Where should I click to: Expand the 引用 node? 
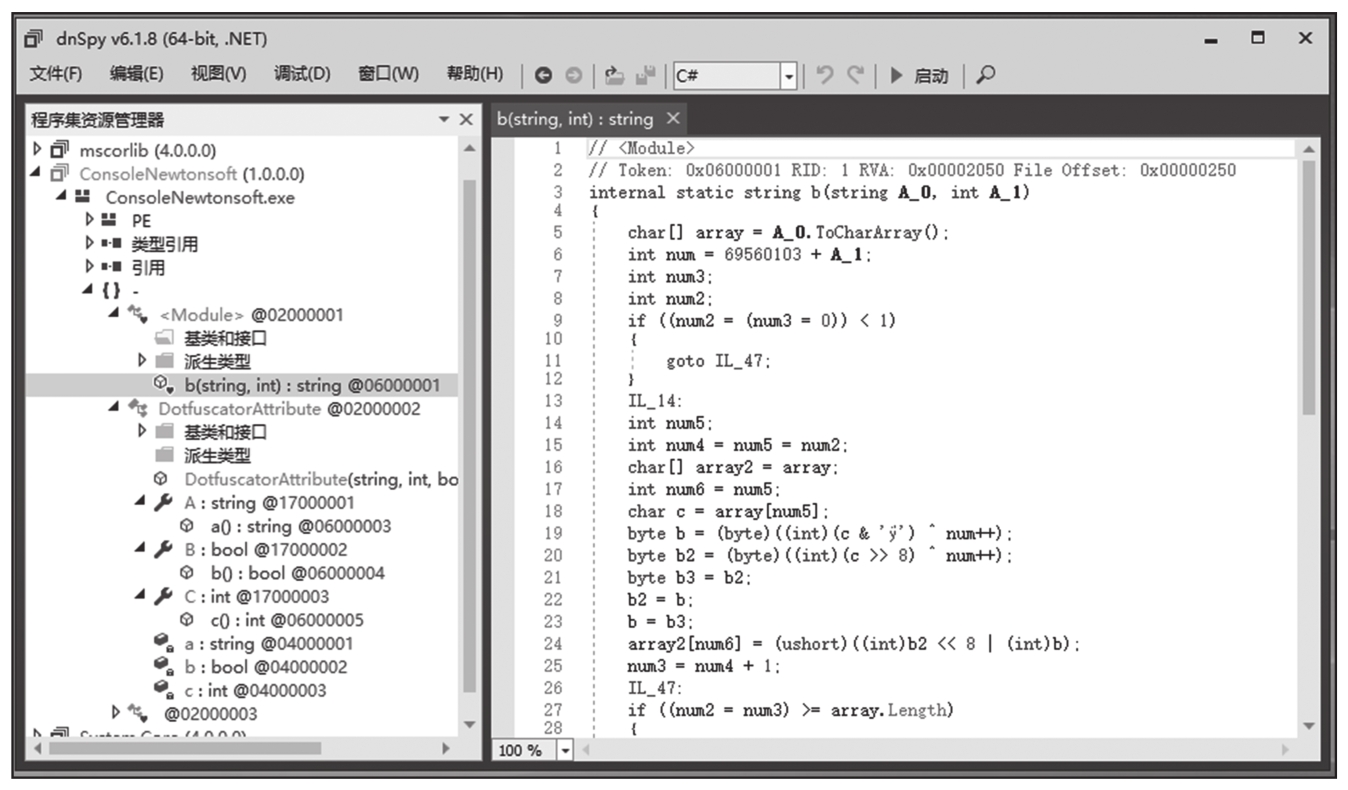pos(90,267)
